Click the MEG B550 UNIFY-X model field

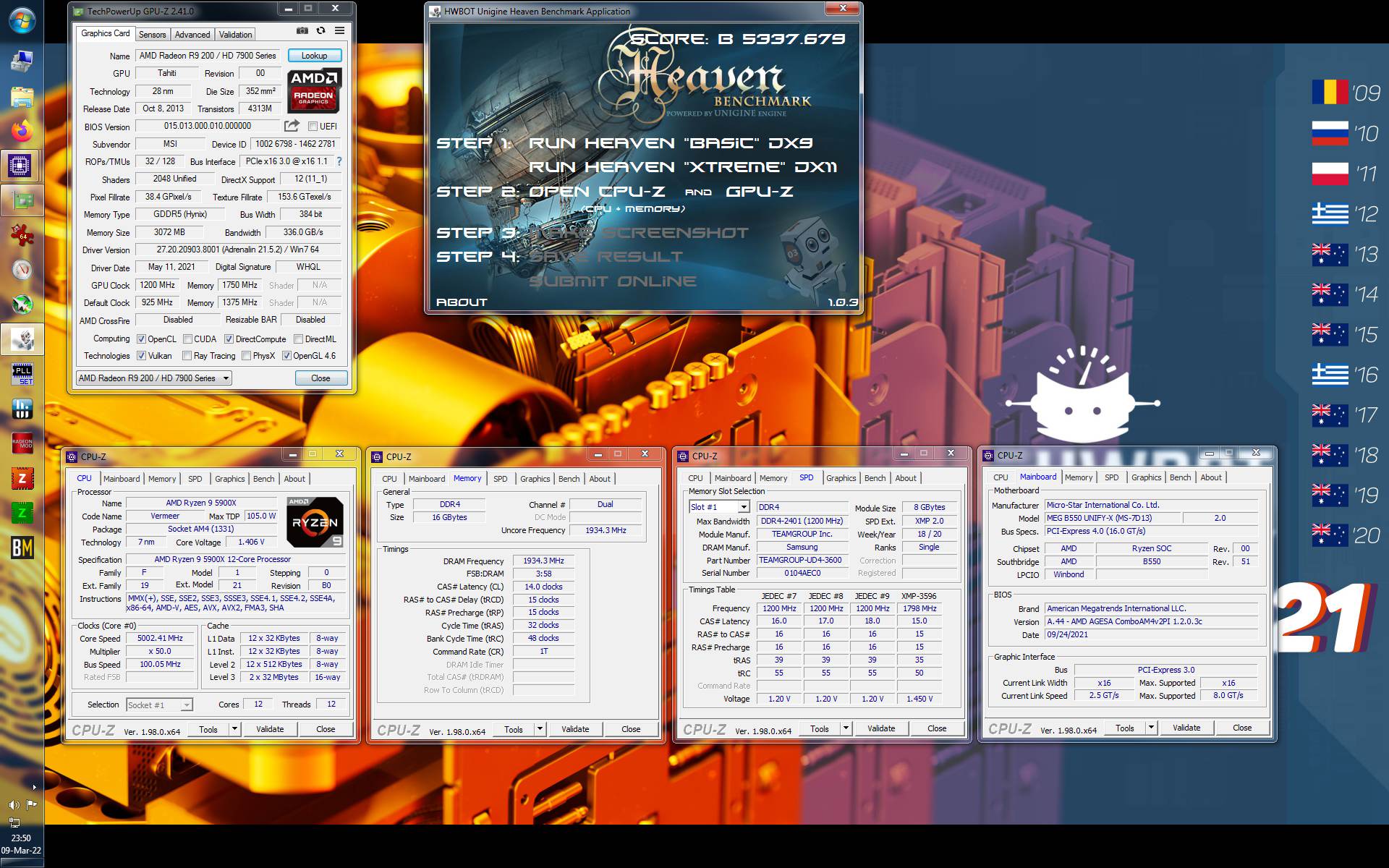(1112, 518)
